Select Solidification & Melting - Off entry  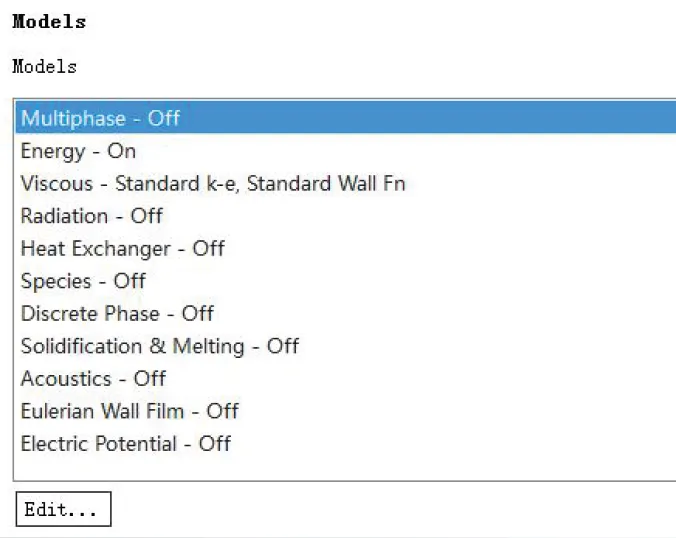tap(159, 346)
